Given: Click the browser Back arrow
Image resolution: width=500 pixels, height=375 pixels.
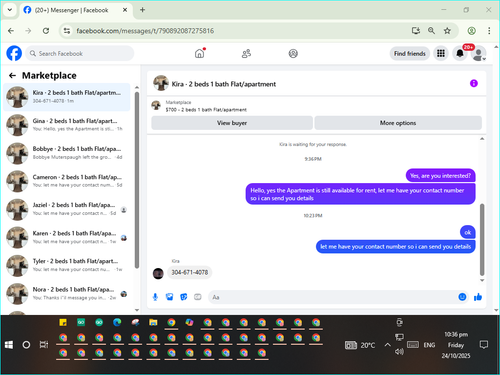Looking at the screenshot, I should pyautogui.click(x=11, y=31).
